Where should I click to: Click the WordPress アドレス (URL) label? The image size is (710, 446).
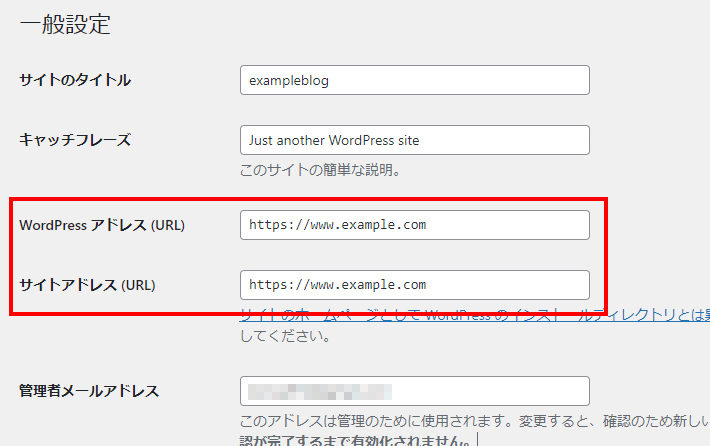click(102, 225)
